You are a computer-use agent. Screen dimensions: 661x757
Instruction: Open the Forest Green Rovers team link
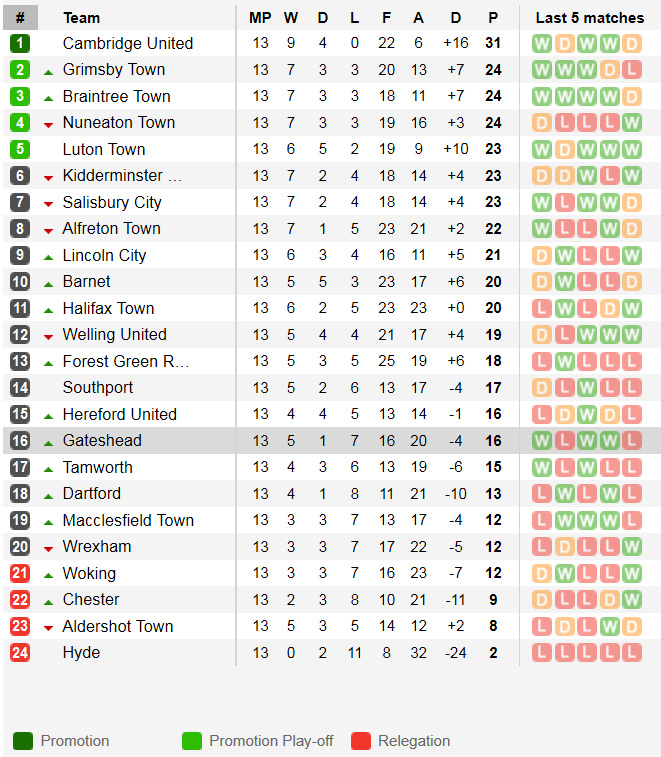point(125,361)
